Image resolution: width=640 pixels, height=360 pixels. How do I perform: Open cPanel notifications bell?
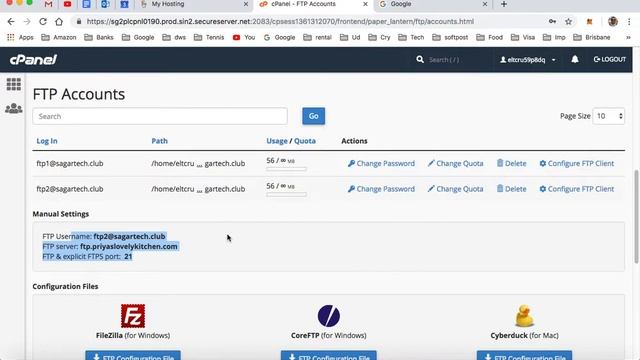pyautogui.click(x=575, y=60)
